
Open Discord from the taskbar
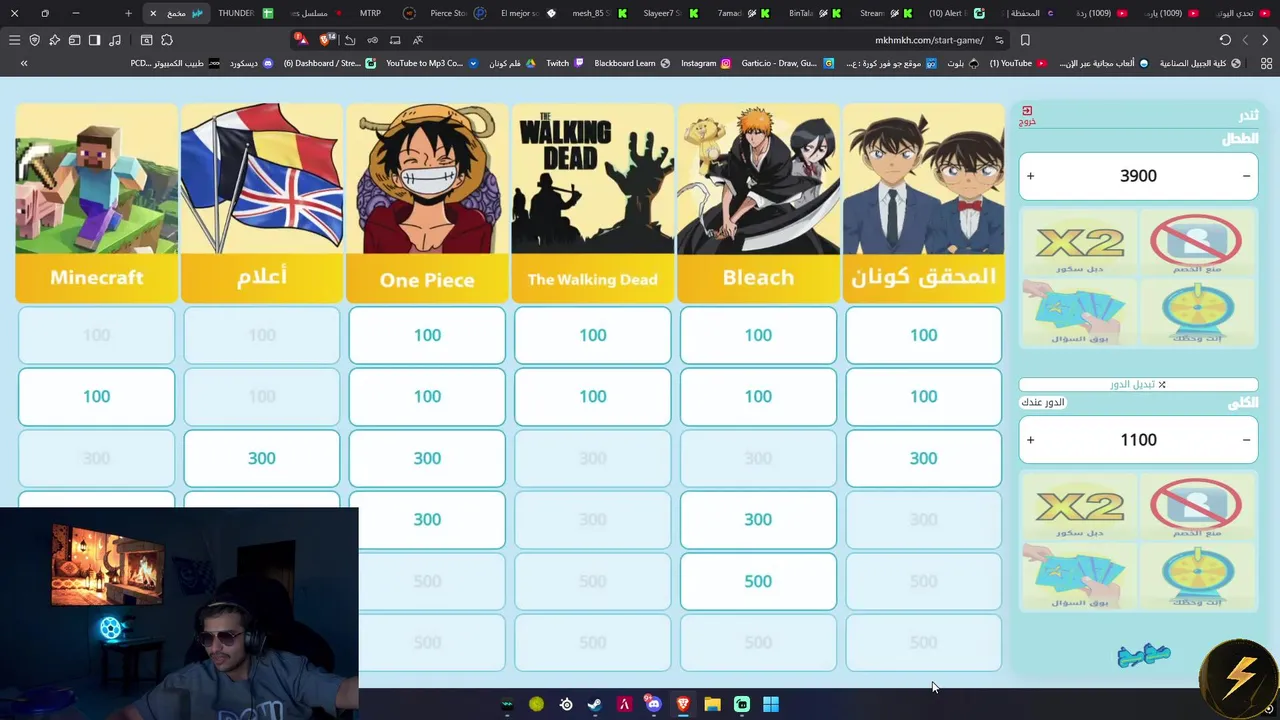coord(653,704)
